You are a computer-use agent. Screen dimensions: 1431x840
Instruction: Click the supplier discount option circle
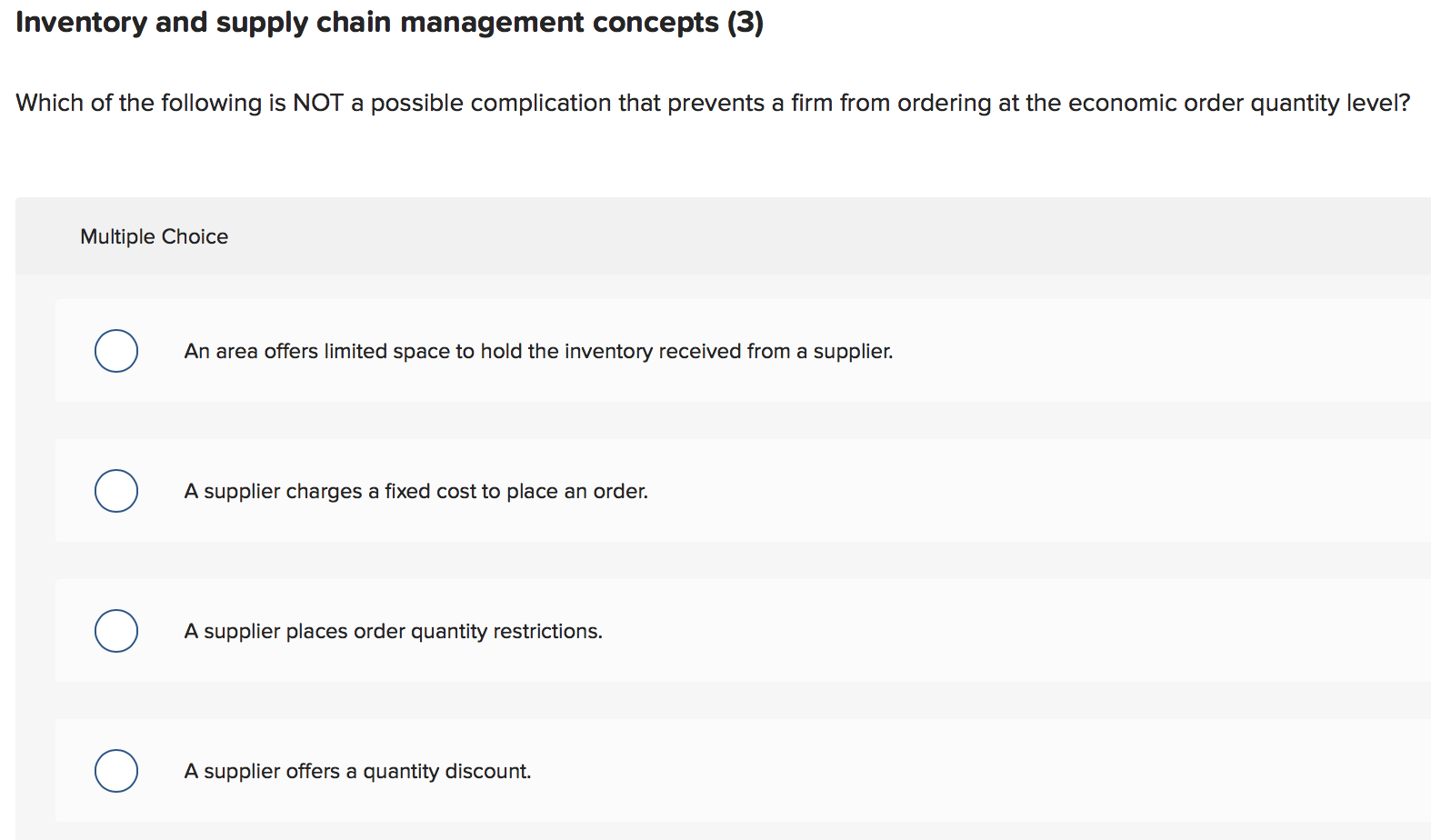coord(115,770)
